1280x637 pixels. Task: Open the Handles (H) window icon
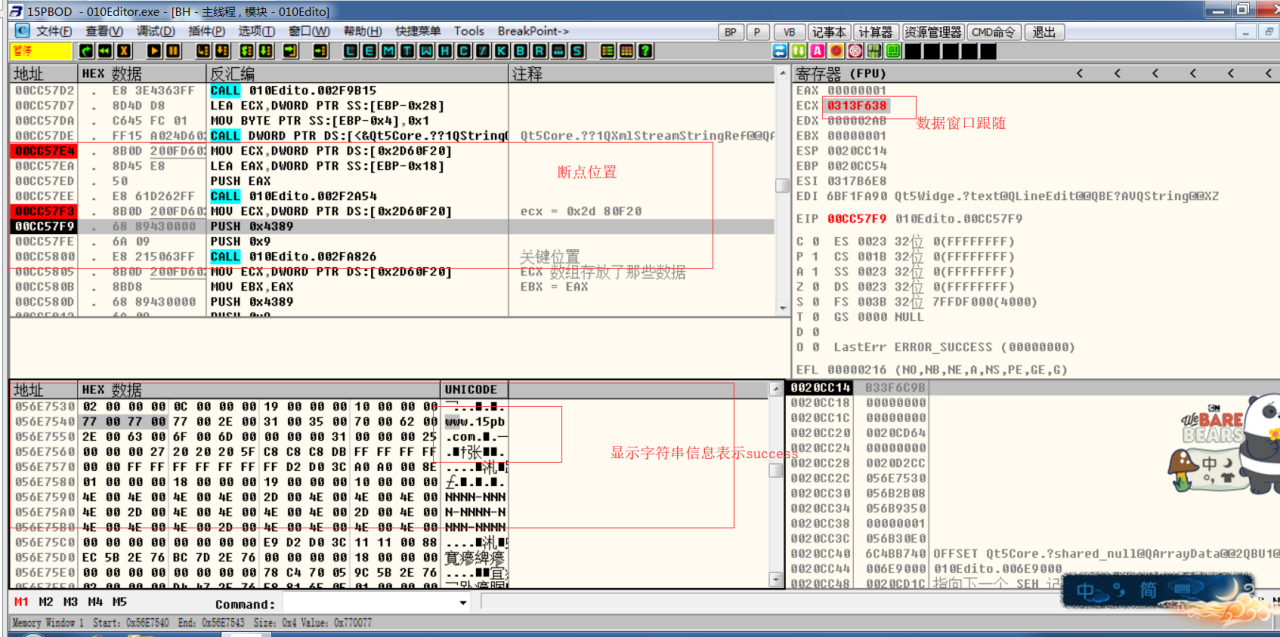(x=444, y=51)
